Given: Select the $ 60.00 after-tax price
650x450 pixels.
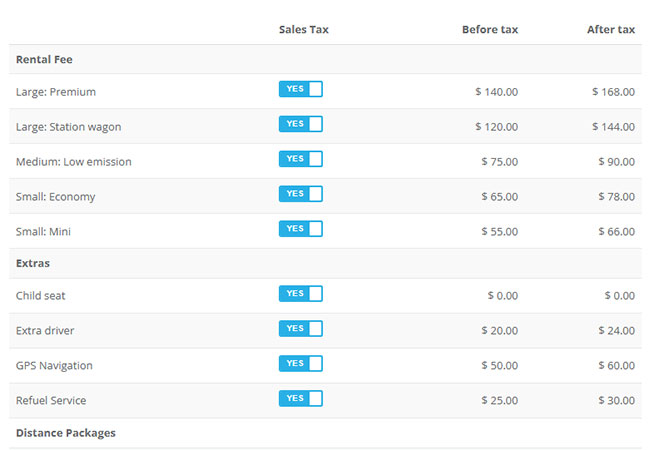Looking at the screenshot, I should coord(616,366).
